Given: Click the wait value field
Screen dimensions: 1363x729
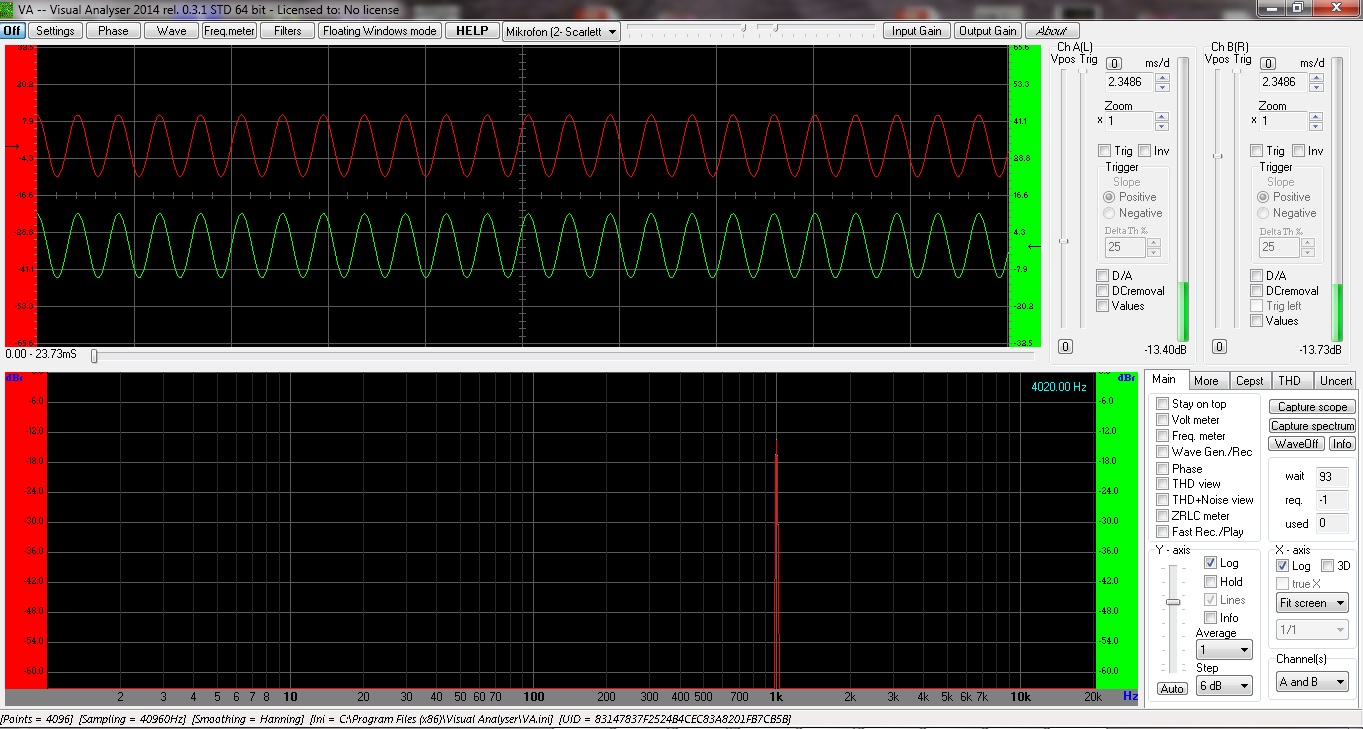Looking at the screenshot, I should point(1330,477).
